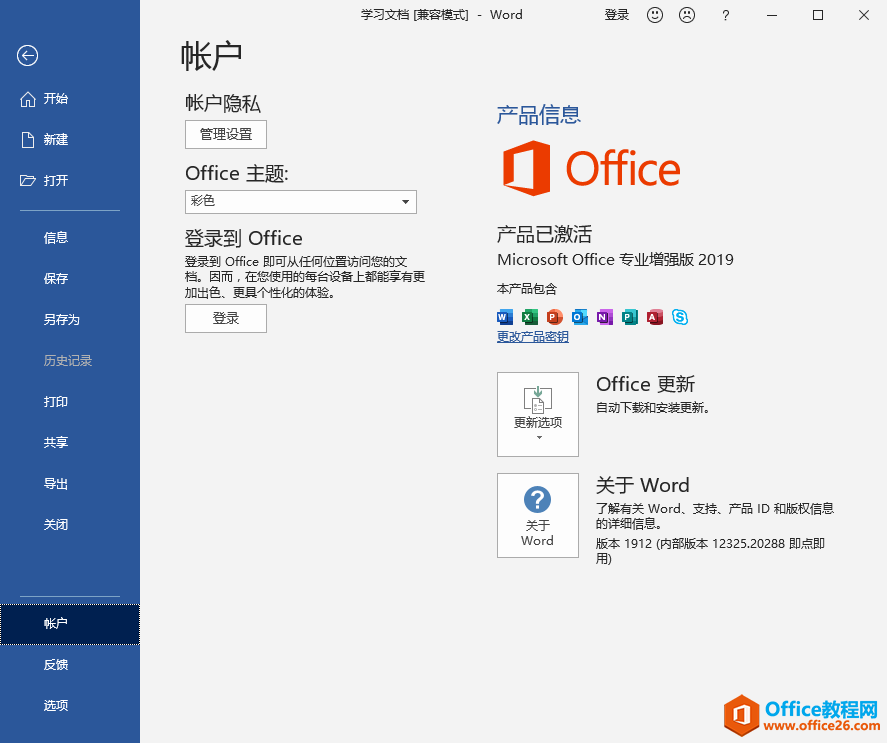
Task: Click the 产品信息 heading
Action: [x=539, y=115]
